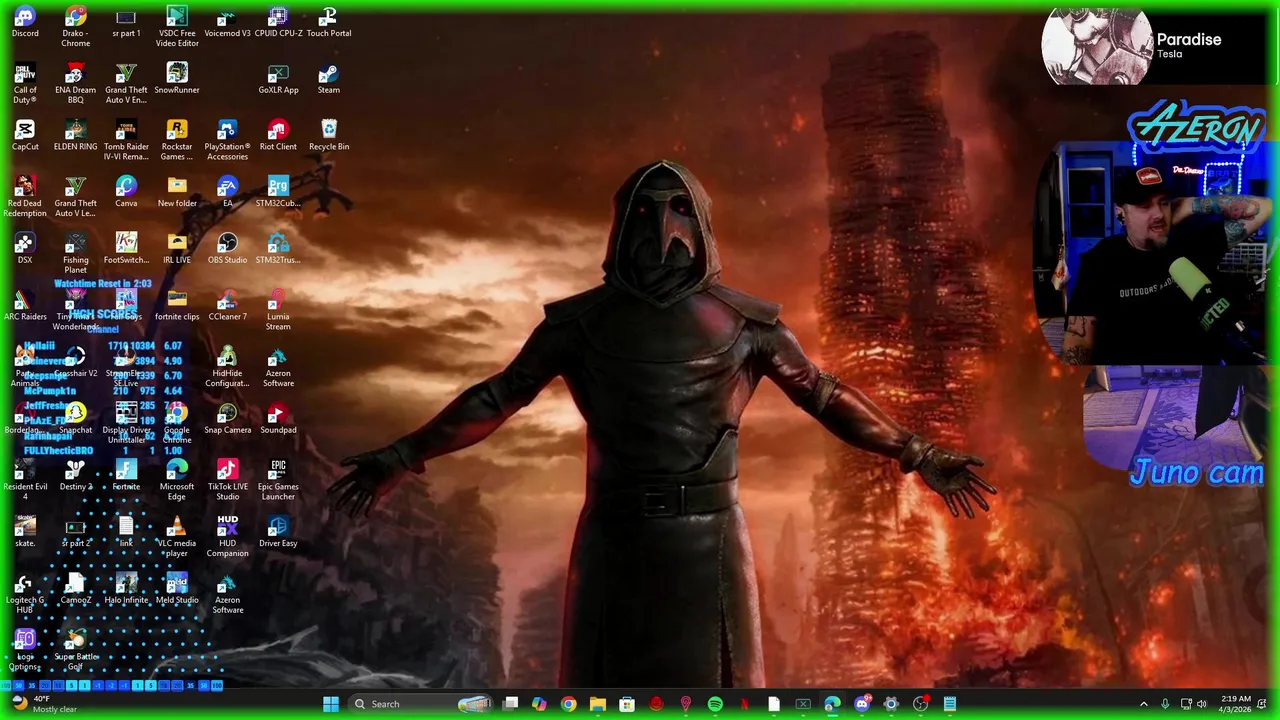
Task: Open OBS Studio from desktop
Action: 227,249
